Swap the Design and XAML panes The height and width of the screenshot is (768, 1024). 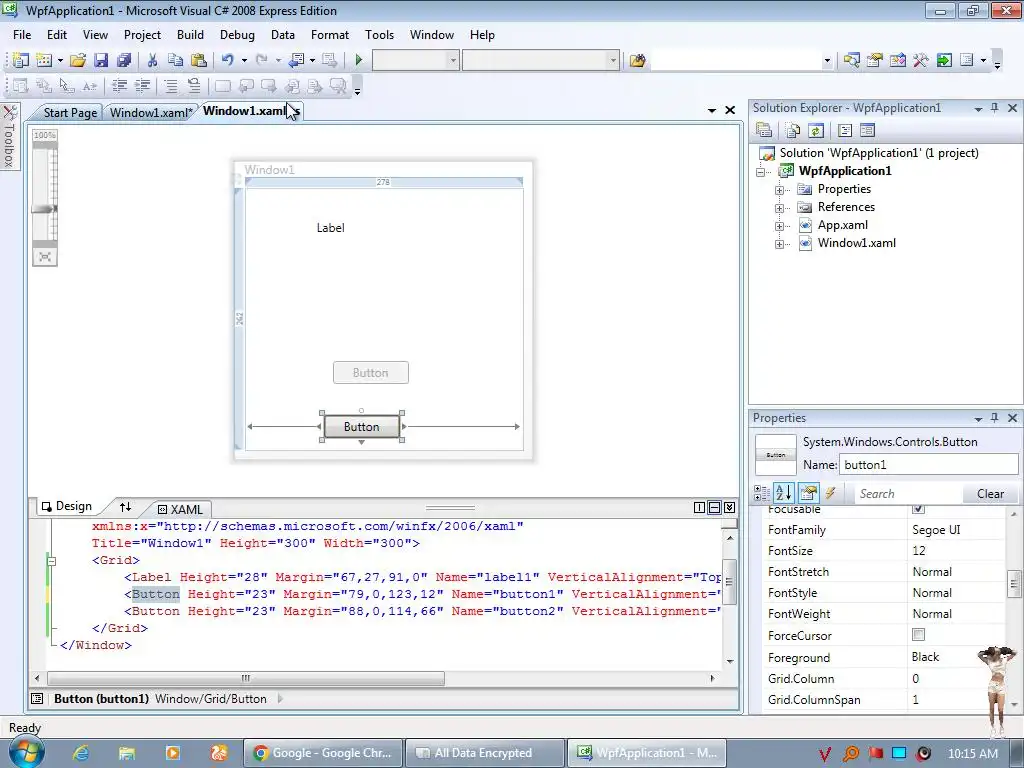pyautogui.click(x=125, y=507)
